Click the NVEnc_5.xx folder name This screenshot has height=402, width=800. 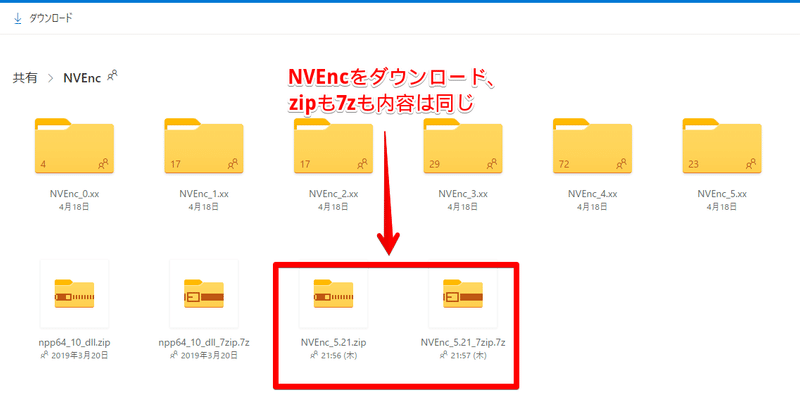pyautogui.click(x=722, y=194)
